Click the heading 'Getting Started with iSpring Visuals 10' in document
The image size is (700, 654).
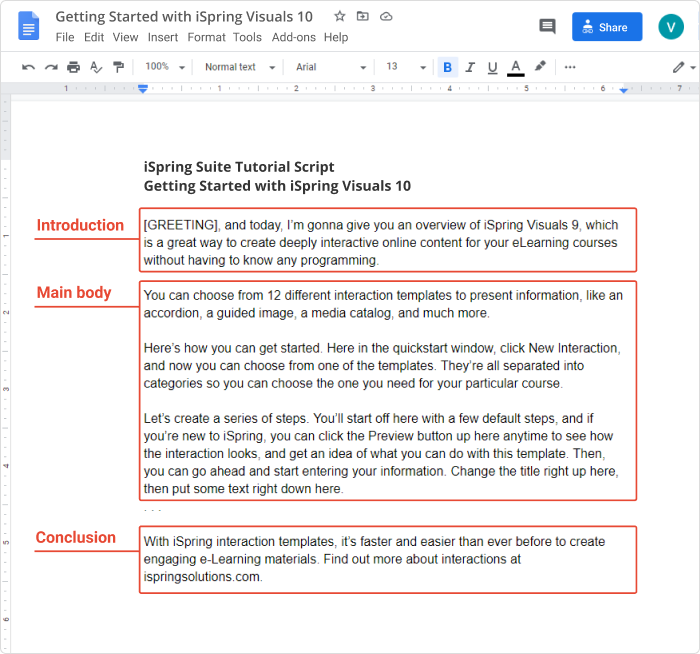point(277,186)
